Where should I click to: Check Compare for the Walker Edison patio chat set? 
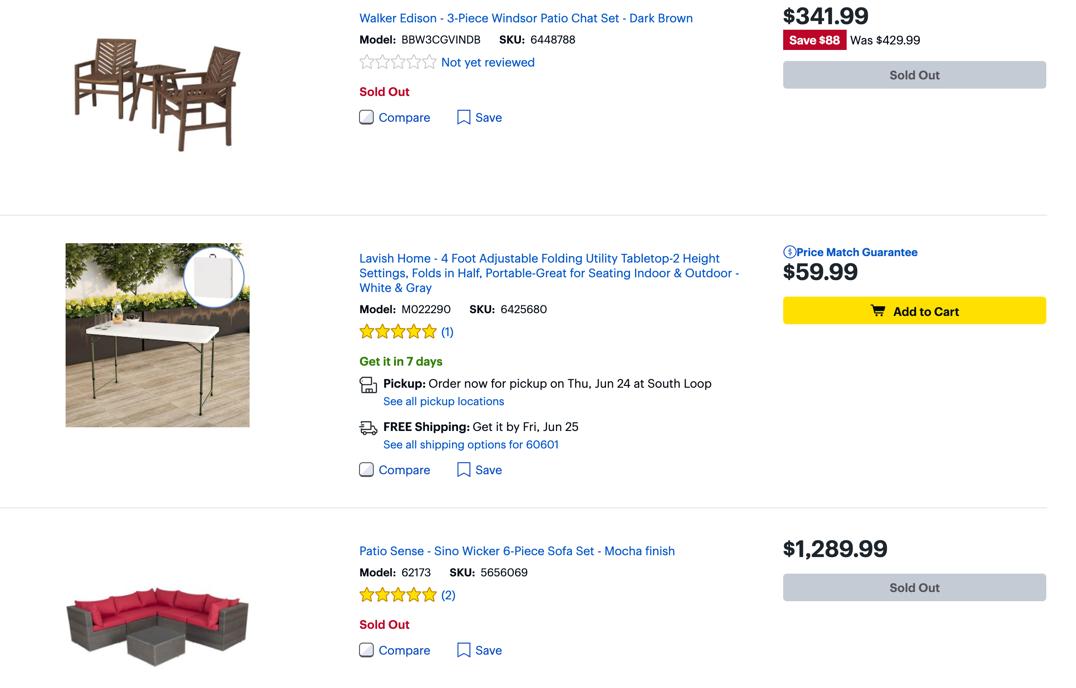pyautogui.click(x=366, y=117)
